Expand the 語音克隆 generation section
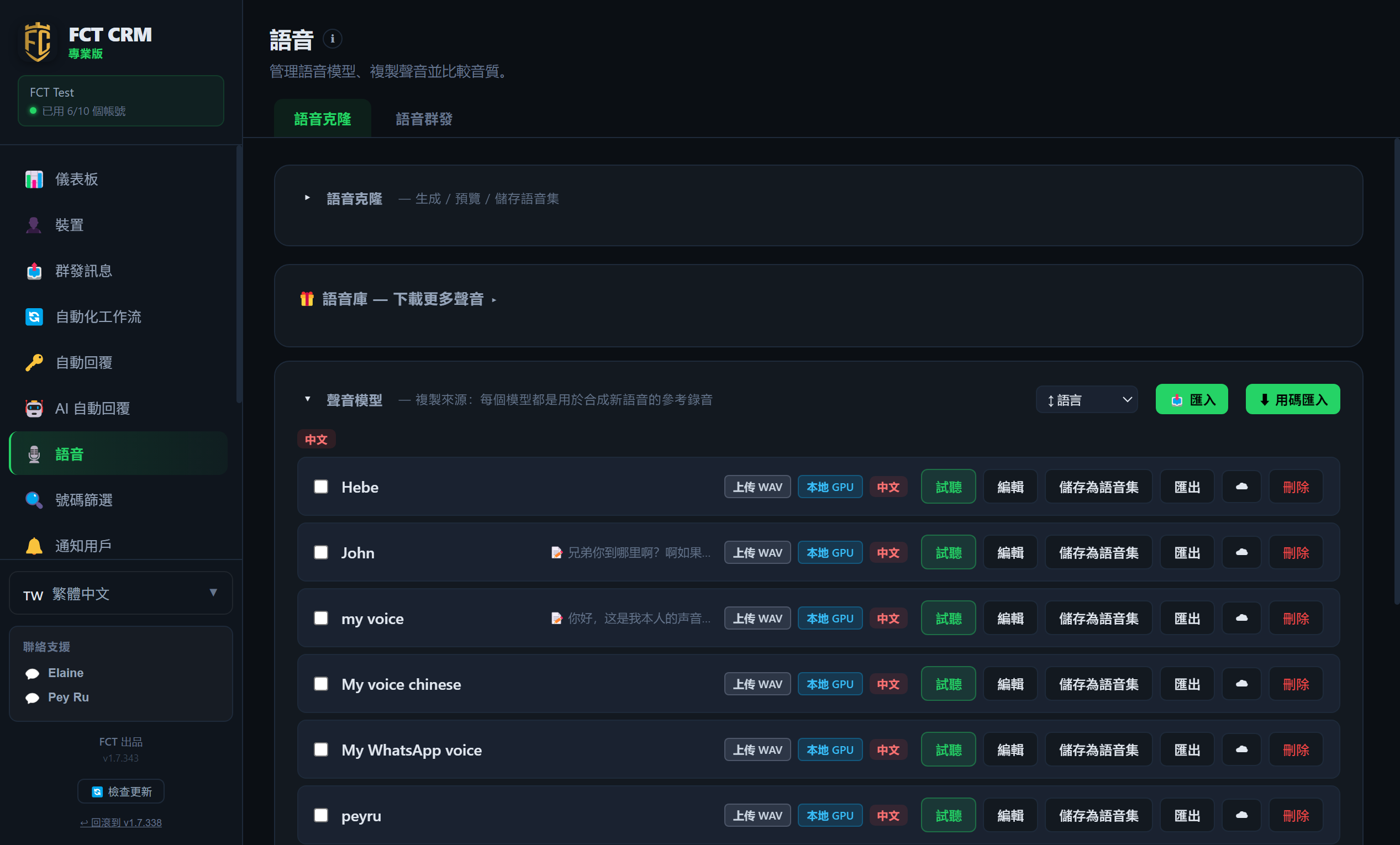The height and width of the screenshot is (845, 1400). tap(307, 198)
